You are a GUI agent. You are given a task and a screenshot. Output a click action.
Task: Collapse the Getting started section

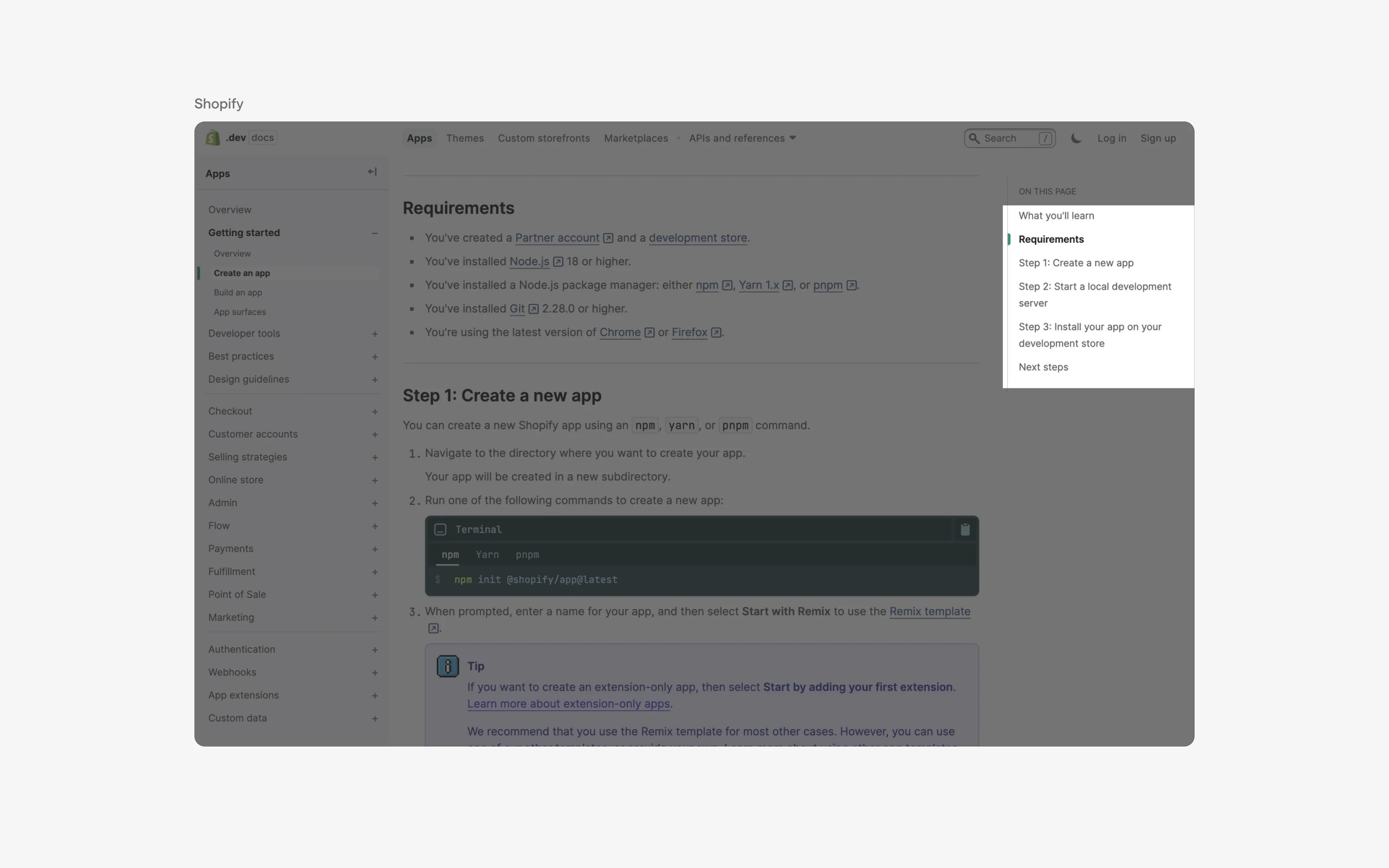(374, 233)
